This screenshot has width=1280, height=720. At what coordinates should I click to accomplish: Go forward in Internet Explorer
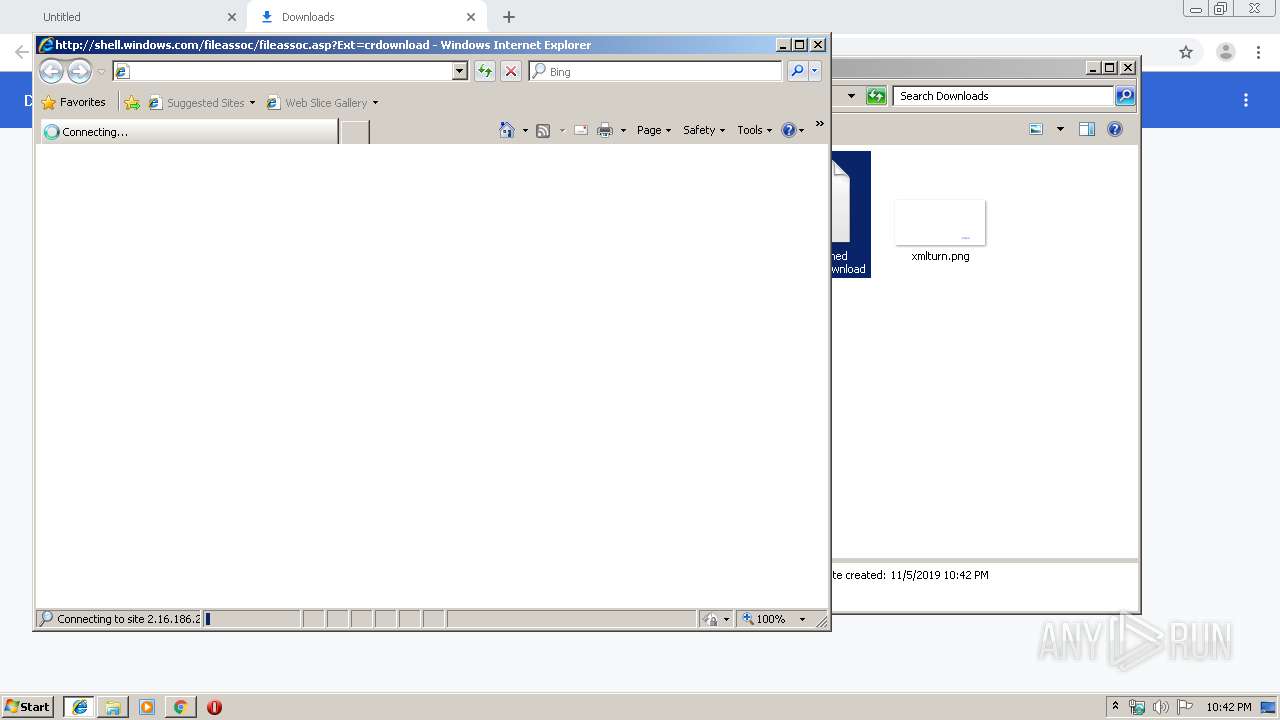point(79,71)
